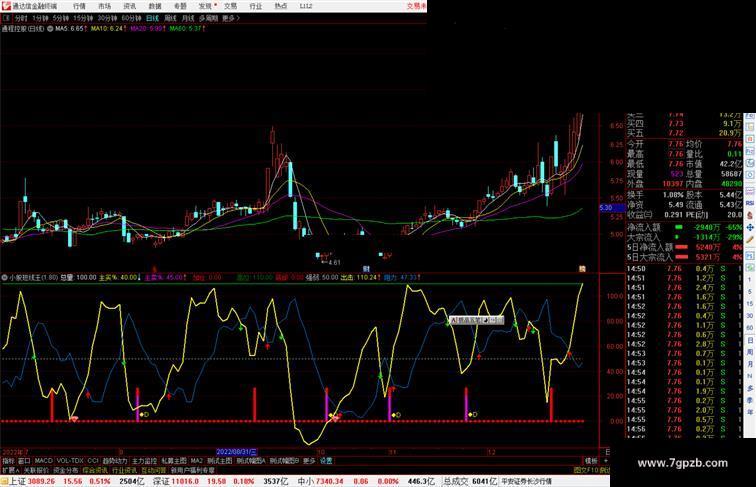
Task: Select the 主力监控 indicator tab
Action: 144,461
